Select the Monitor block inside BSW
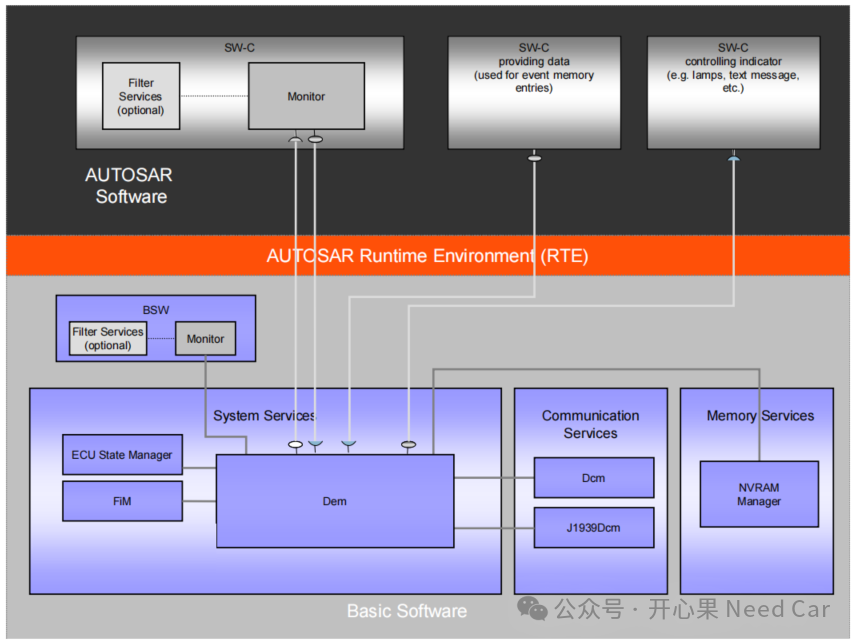This screenshot has height=643, width=856. pos(205,338)
